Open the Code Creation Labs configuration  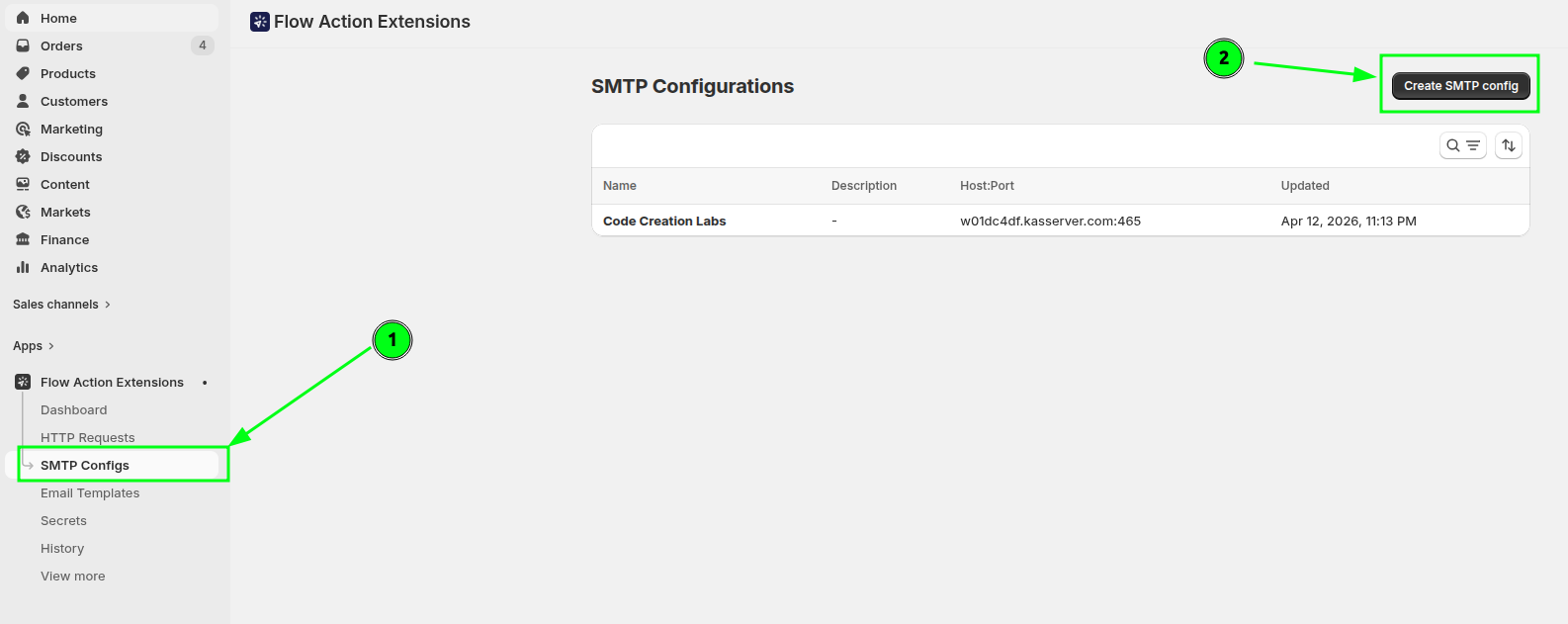664,222
